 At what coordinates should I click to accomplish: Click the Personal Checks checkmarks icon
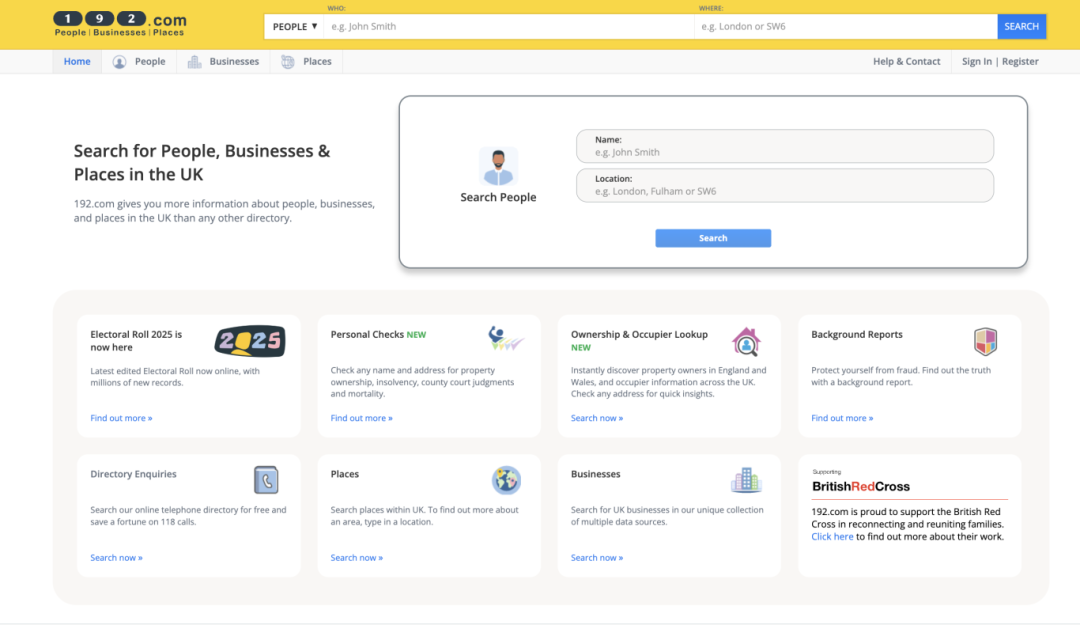click(506, 339)
